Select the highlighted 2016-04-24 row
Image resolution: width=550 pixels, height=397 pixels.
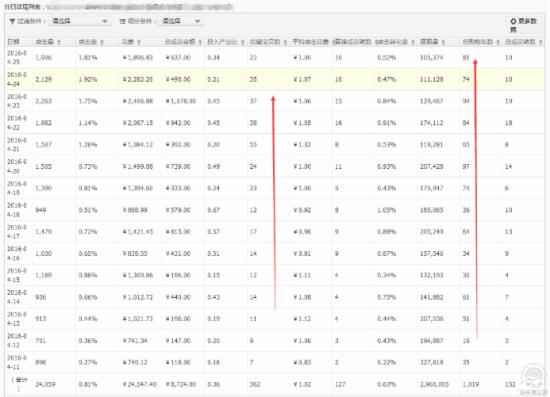[275, 79]
